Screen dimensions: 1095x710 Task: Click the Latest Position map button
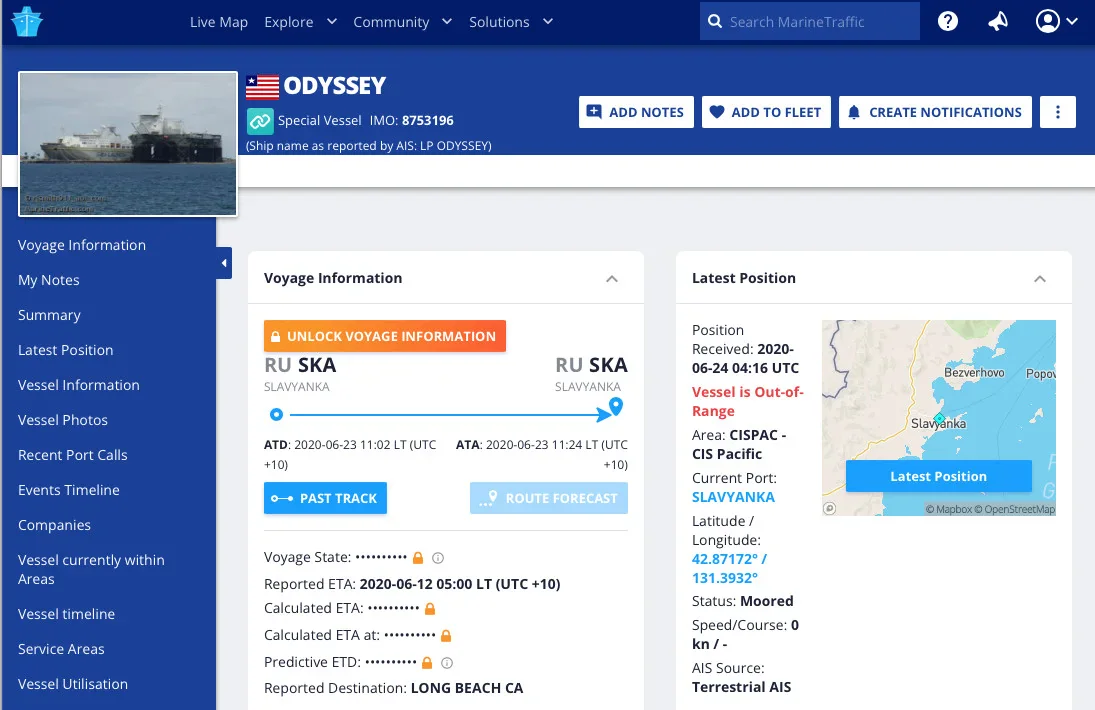[939, 476]
